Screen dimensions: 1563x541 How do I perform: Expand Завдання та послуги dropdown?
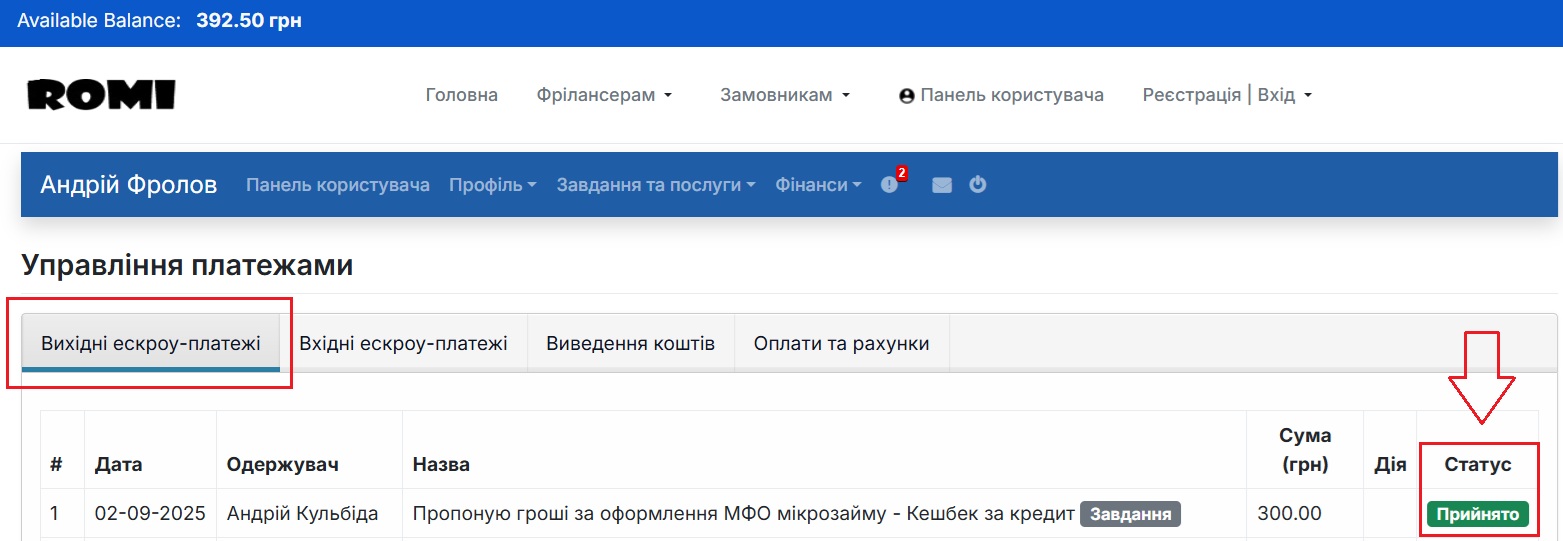[656, 185]
